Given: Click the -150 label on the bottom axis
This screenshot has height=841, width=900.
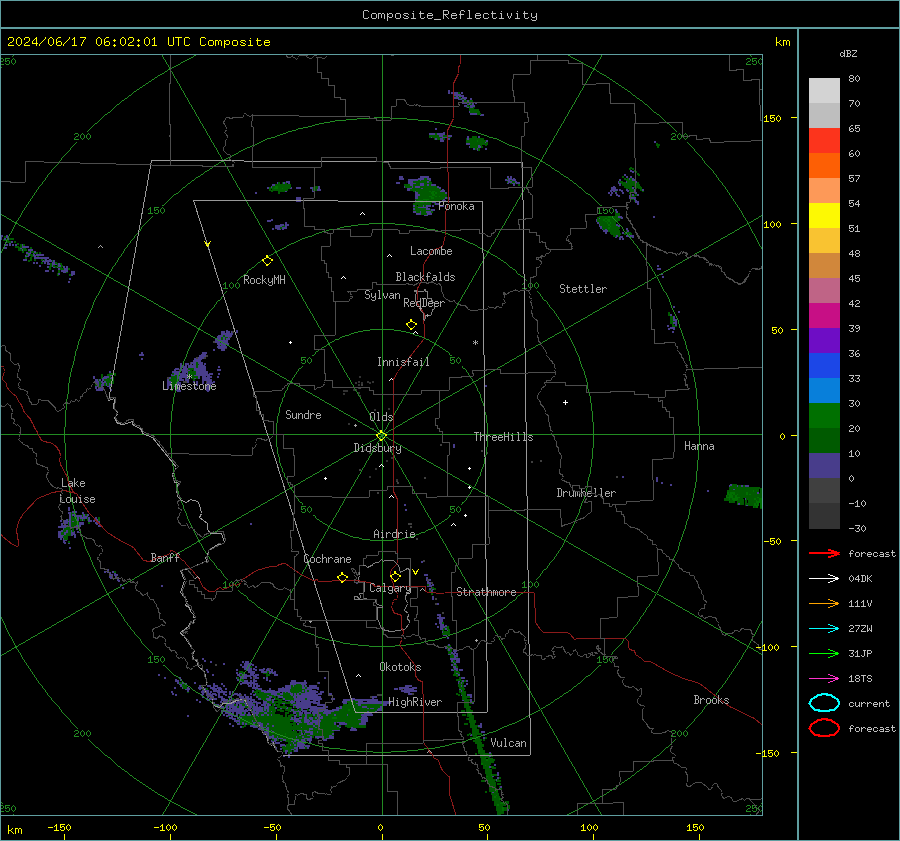Looking at the screenshot, I should (59, 827).
